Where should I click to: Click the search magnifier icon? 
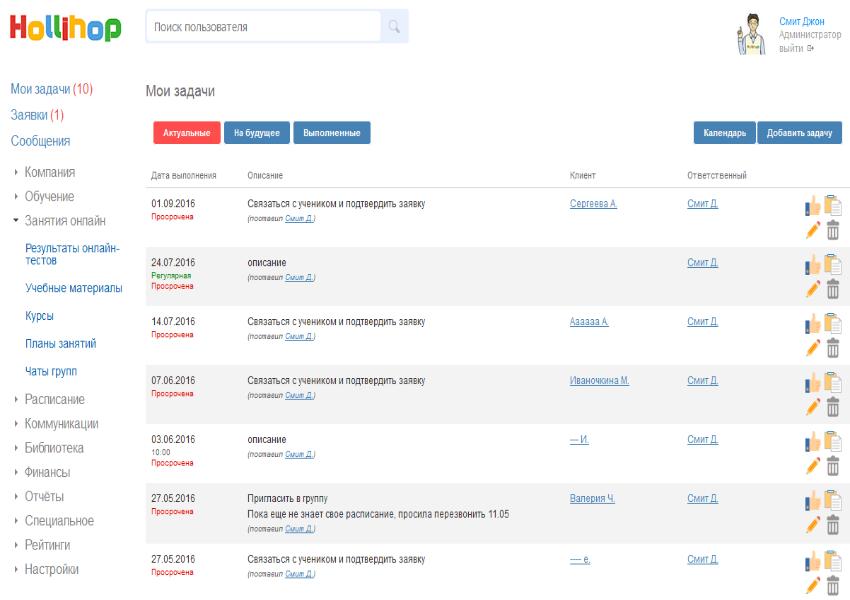click(394, 26)
